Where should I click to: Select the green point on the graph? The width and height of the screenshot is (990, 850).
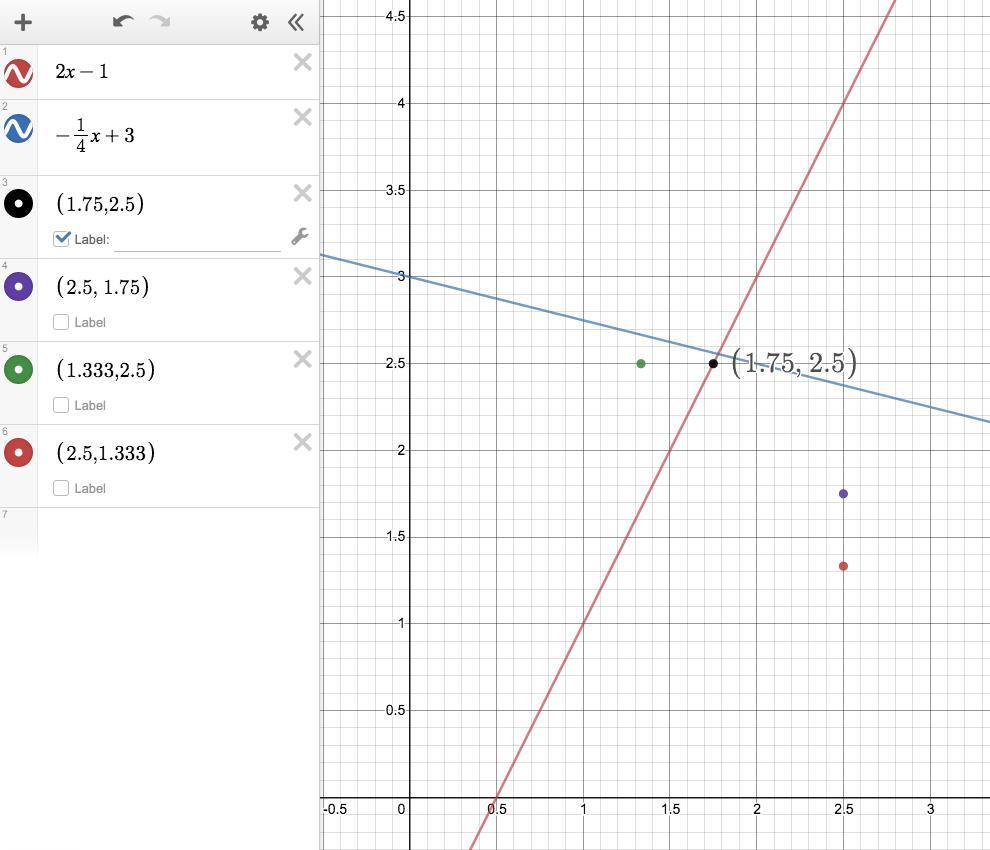point(641,363)
